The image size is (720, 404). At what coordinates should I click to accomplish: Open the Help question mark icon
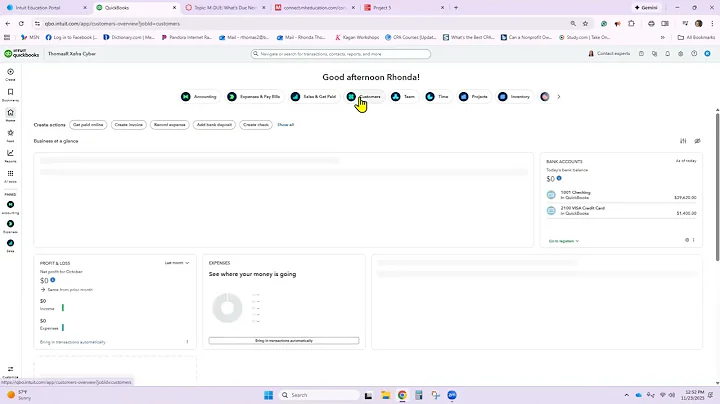click(694, 54)
